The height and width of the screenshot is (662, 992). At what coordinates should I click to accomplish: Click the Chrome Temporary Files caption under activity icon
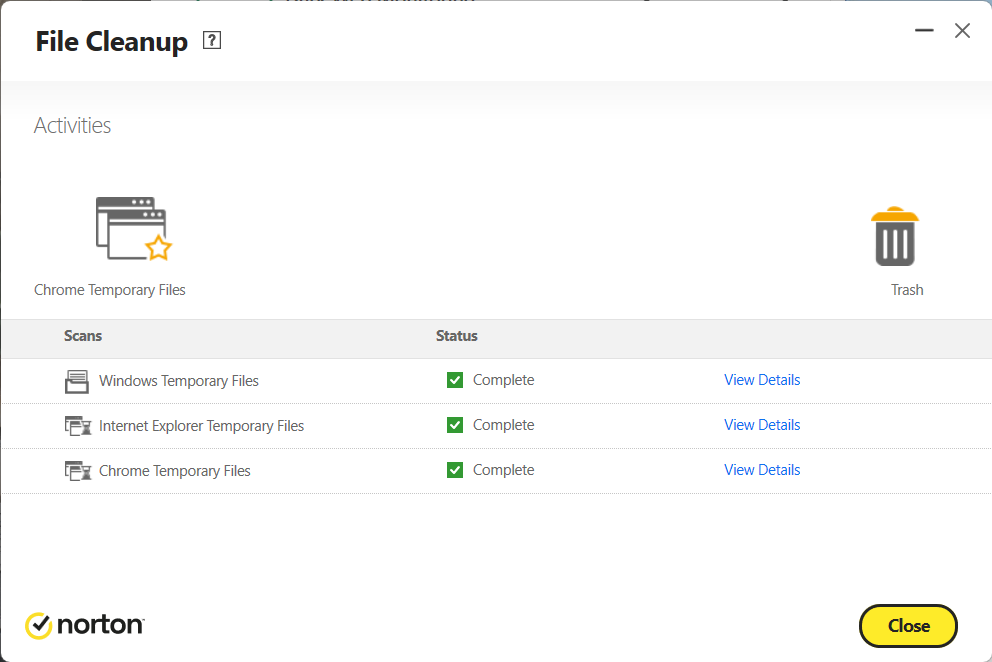tap(109, 290)
